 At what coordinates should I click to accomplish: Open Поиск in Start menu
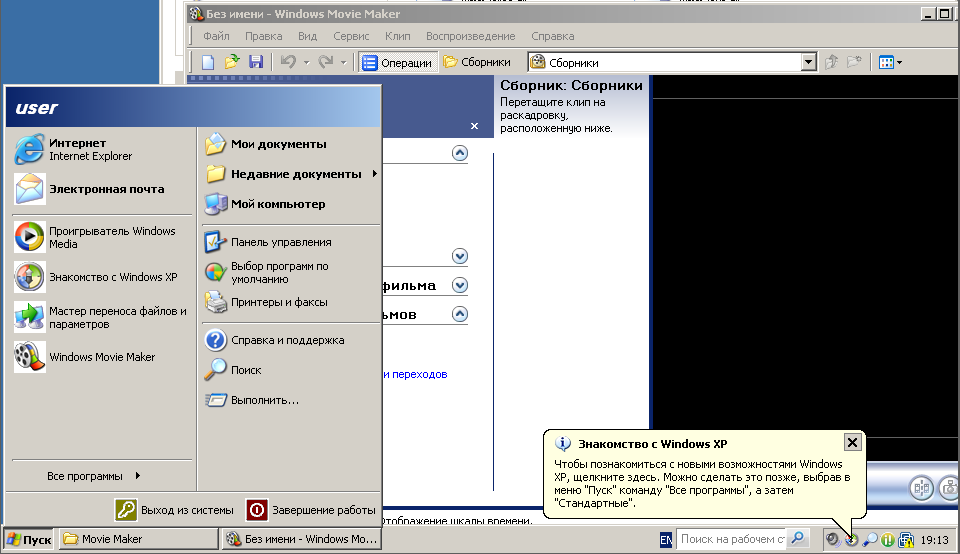tap(291, 370)
